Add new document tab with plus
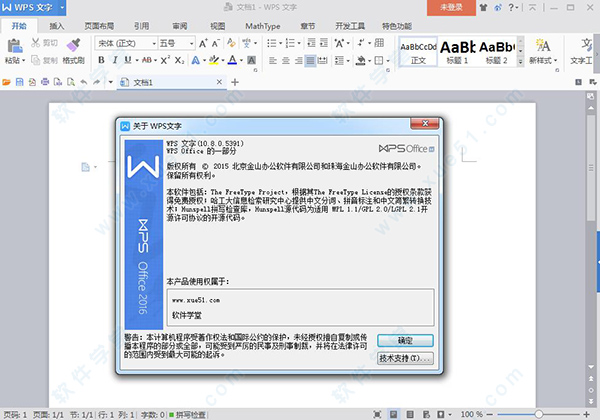Viewport: 600px width, 420px height. pyautogui.click(x=235, y=82)
